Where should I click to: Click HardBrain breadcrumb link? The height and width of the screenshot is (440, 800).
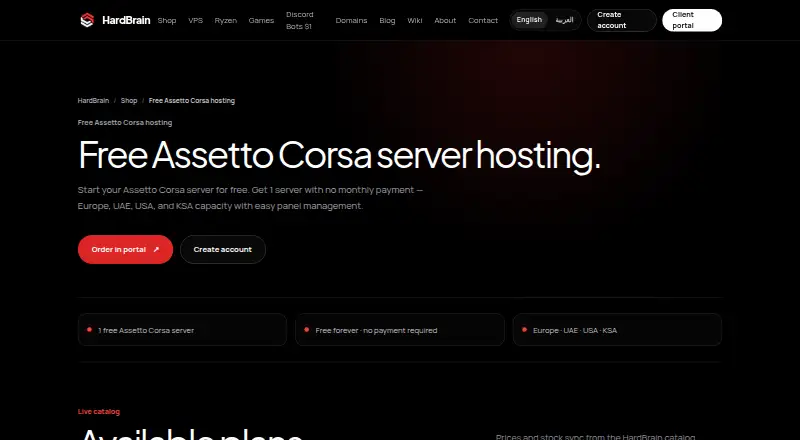tap(93, 101)
